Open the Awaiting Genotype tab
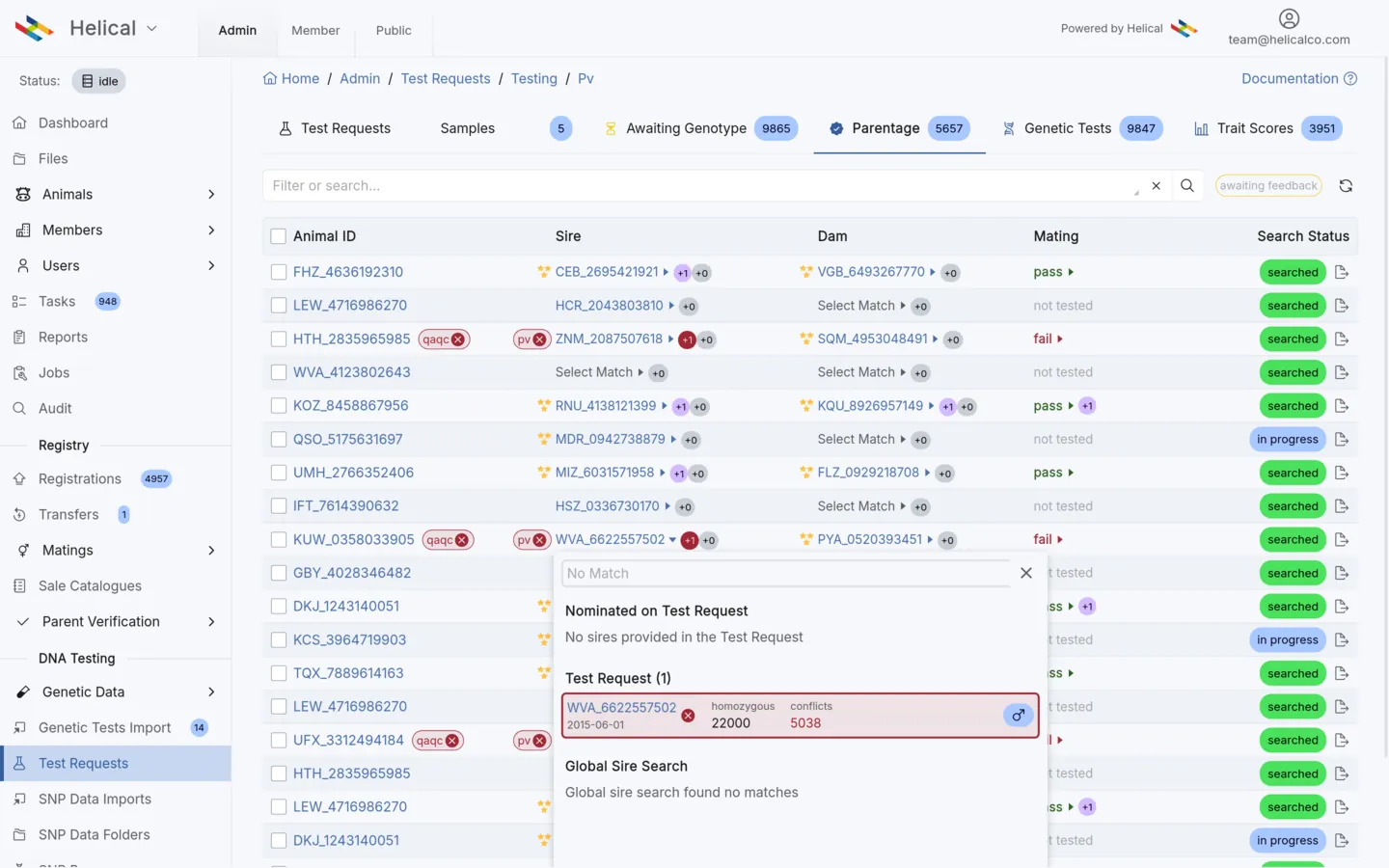This screenshot has width=1389, height=868. pos(701,128)
